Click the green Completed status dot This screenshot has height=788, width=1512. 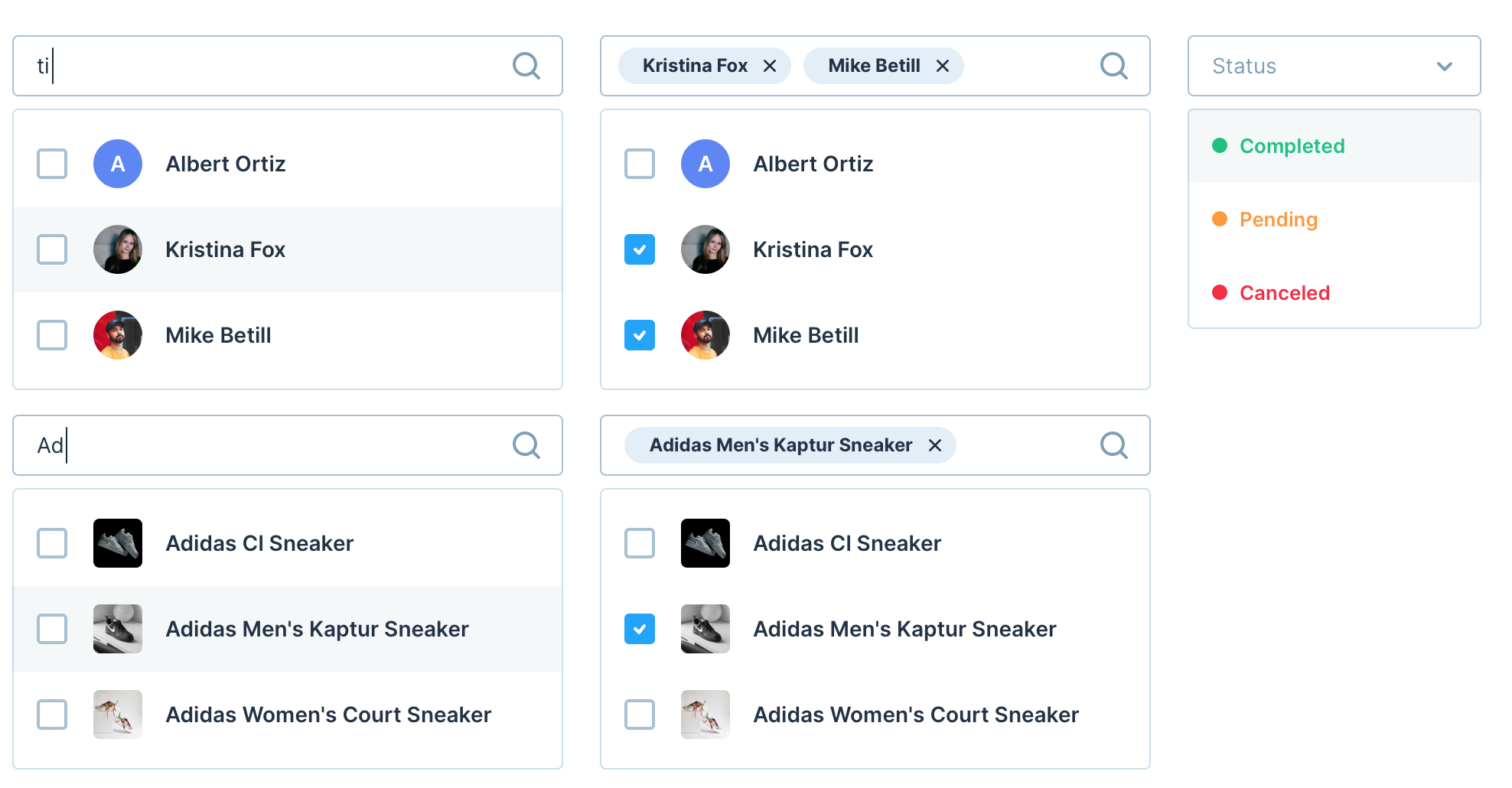coord(1220,145)
